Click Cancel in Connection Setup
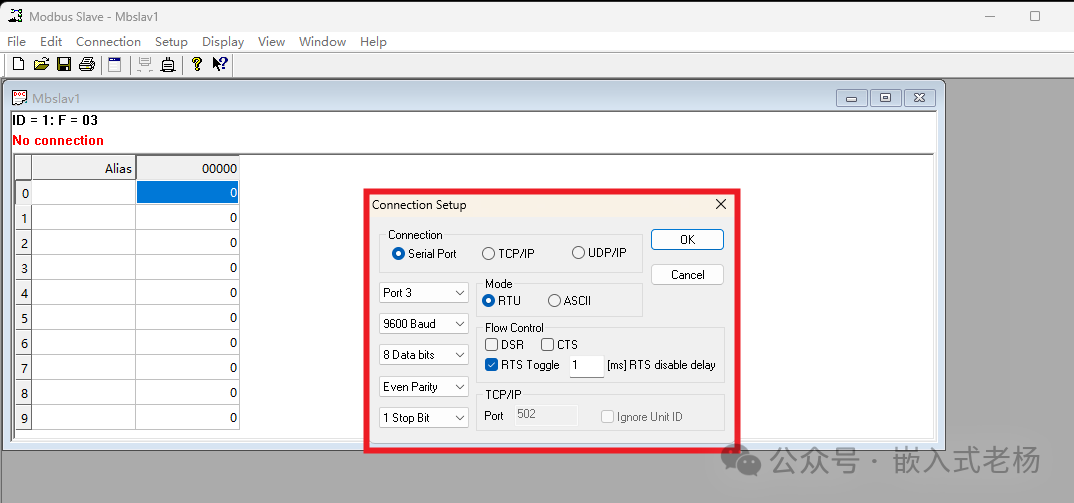1074x503 pixels. pos(687,275)
